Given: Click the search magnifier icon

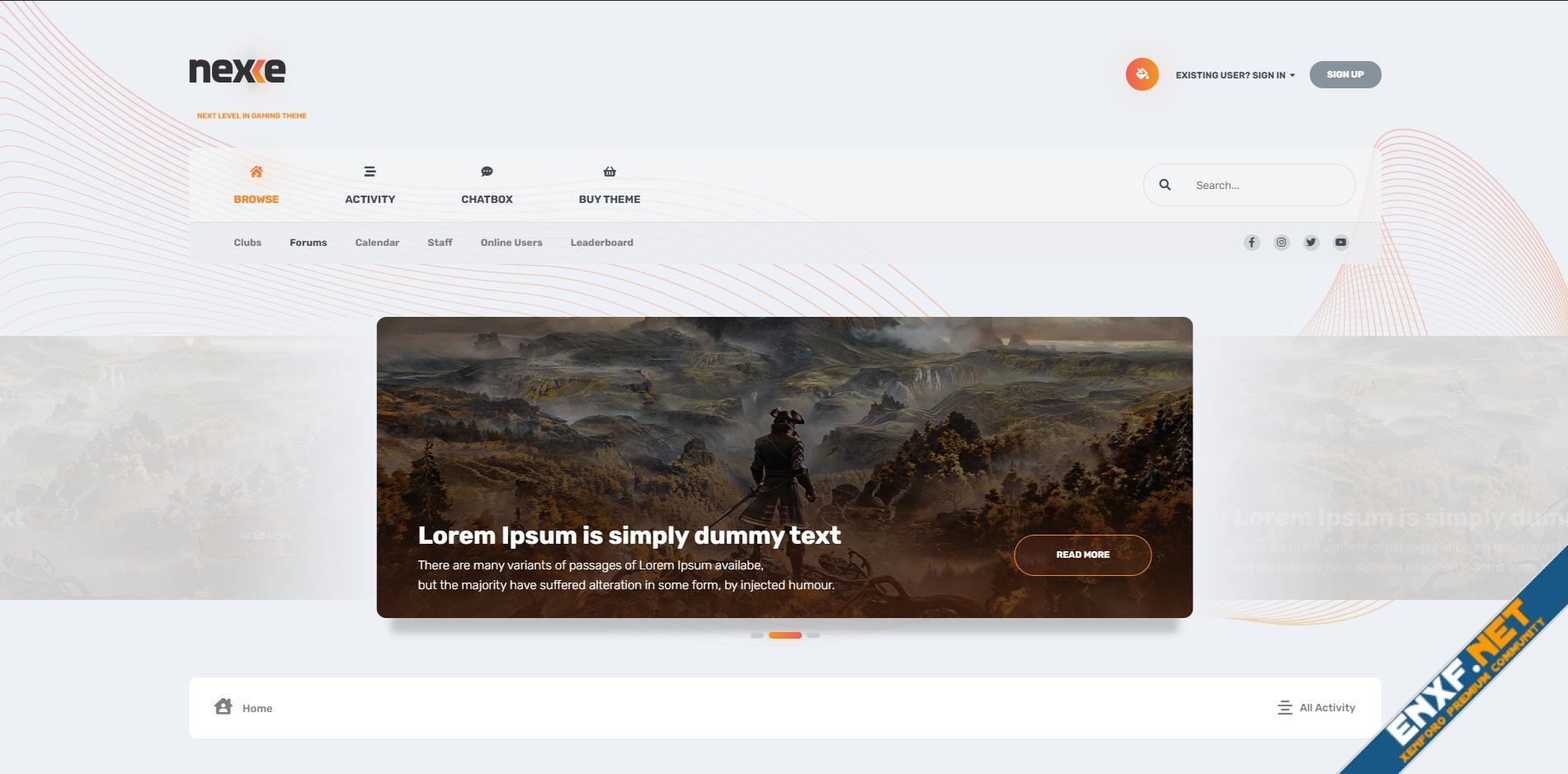Looking at the screenshot, I should pyautogui.click(x=1165, y=185).
